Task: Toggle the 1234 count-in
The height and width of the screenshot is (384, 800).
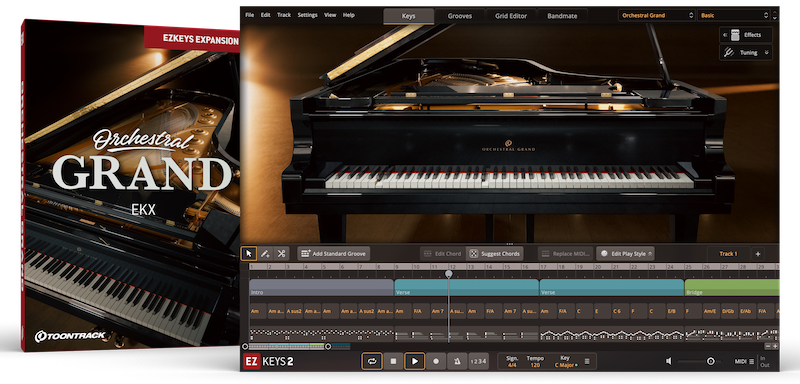Action: pyautogui.click(x=478, y=361)
